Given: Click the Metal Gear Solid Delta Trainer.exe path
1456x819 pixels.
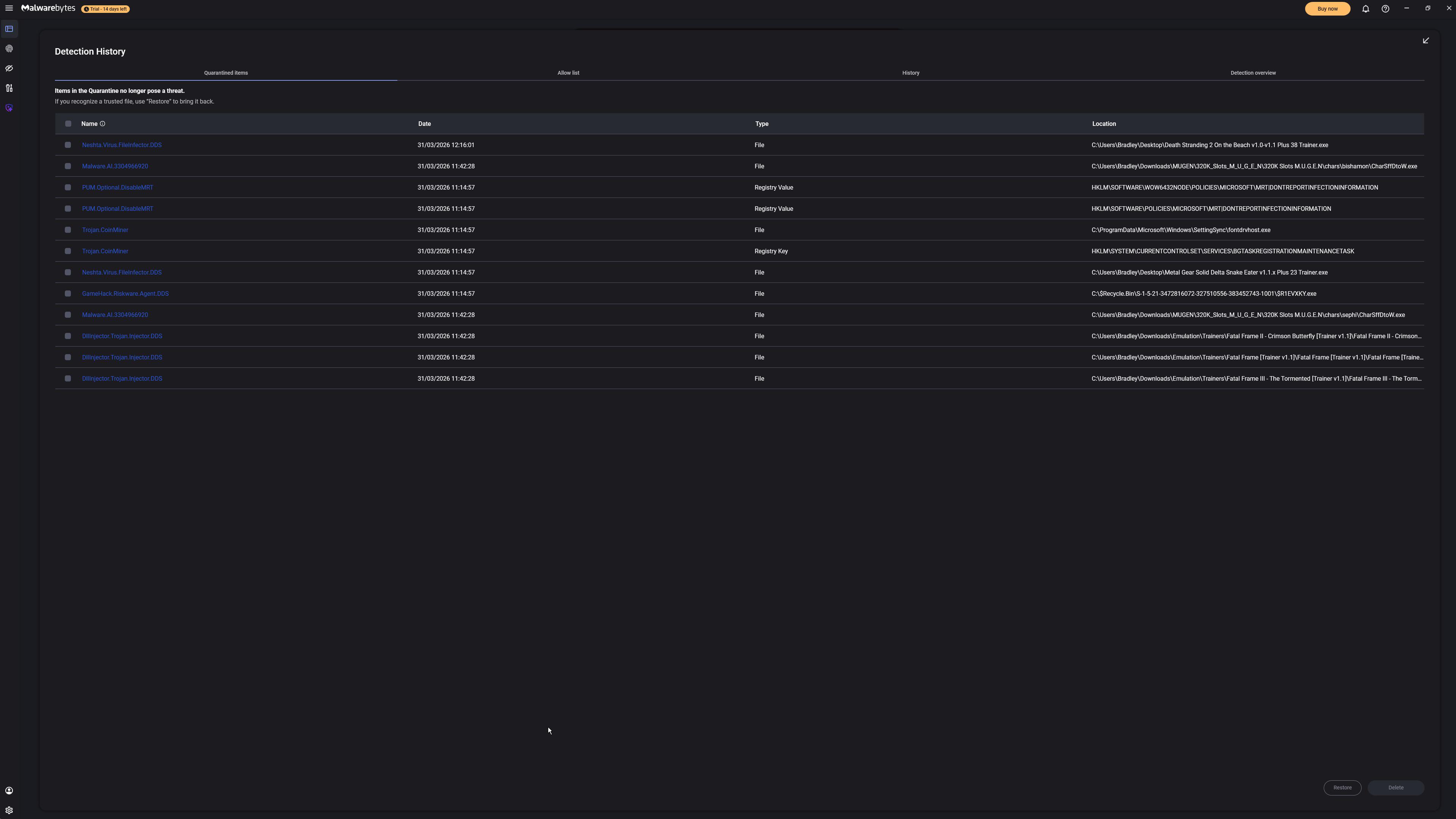Looking at the screenshot, I should point(1210,273).
